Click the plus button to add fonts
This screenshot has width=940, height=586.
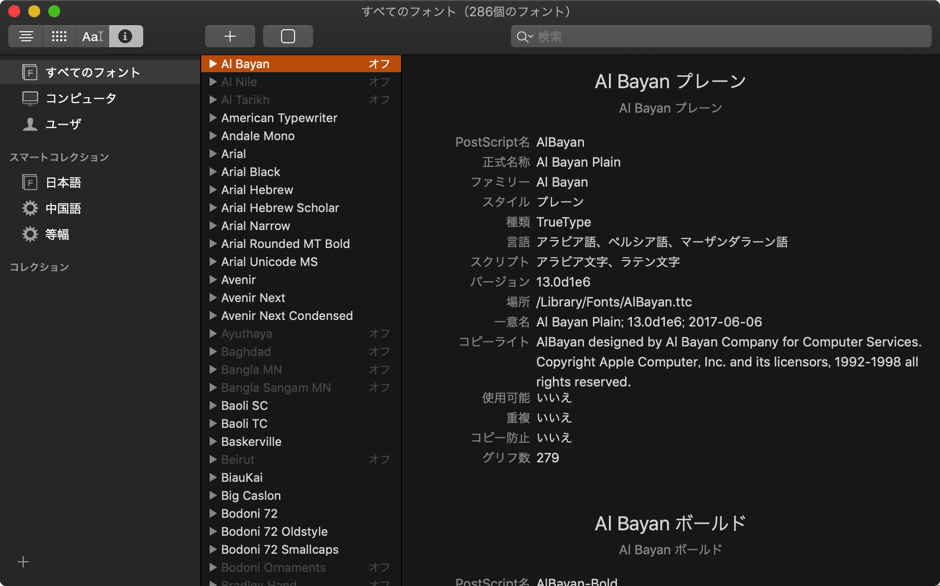pos(229,36)
